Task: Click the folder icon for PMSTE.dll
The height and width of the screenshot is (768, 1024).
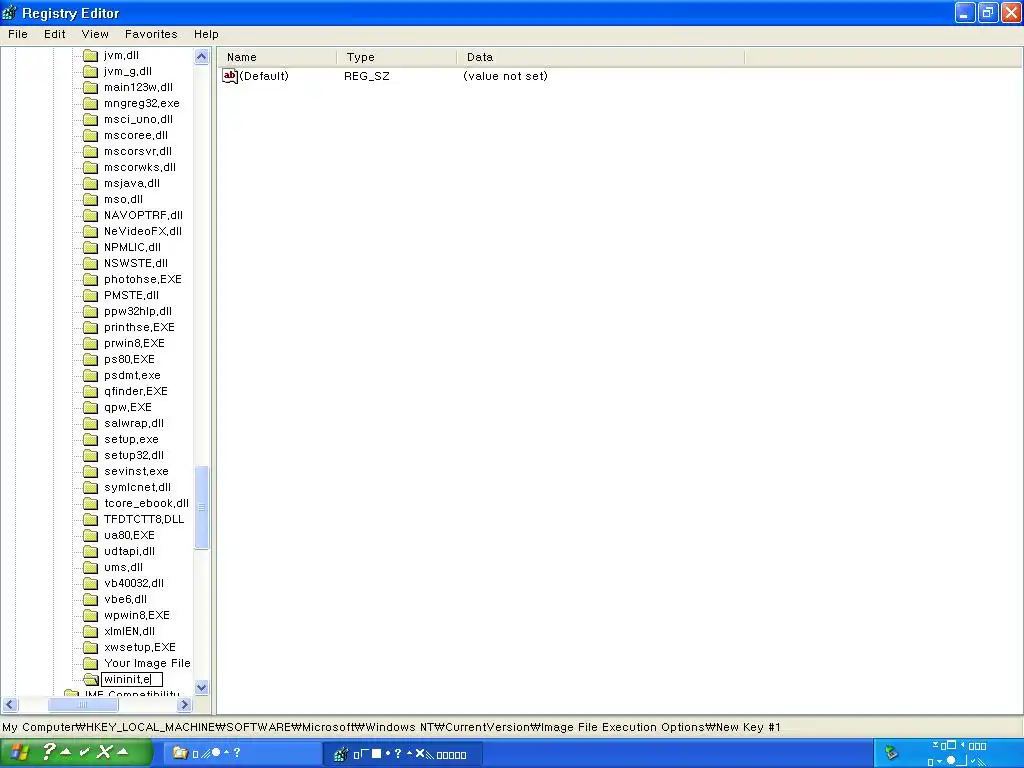Action: click(x=91, y=295)
